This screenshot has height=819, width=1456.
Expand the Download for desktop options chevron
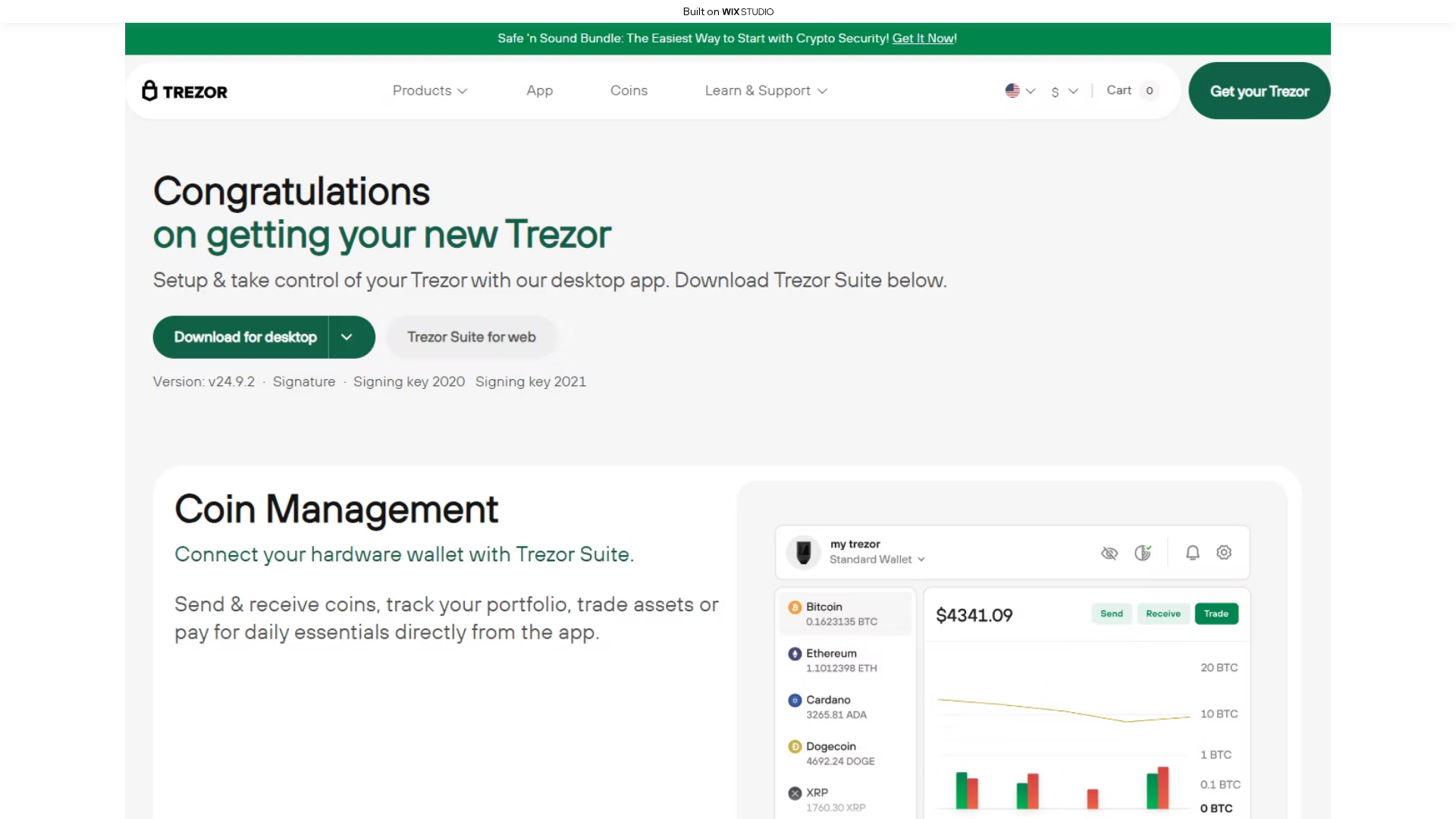(347, 337)
